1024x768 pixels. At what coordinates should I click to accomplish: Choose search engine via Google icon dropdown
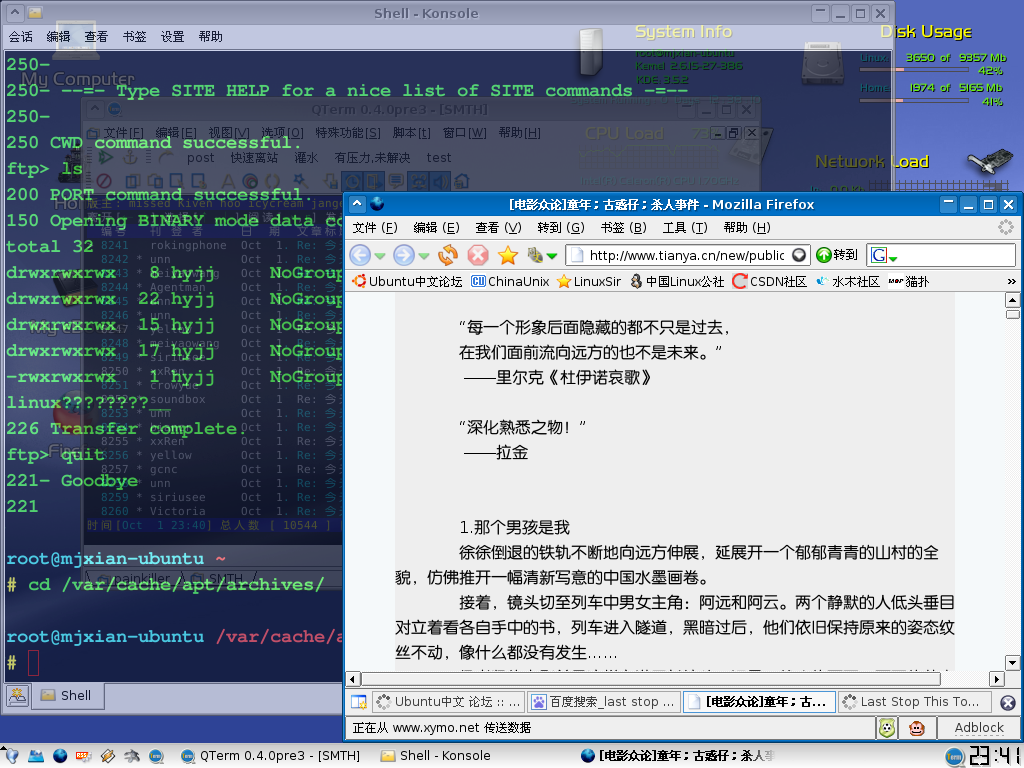tap(884, 255)
